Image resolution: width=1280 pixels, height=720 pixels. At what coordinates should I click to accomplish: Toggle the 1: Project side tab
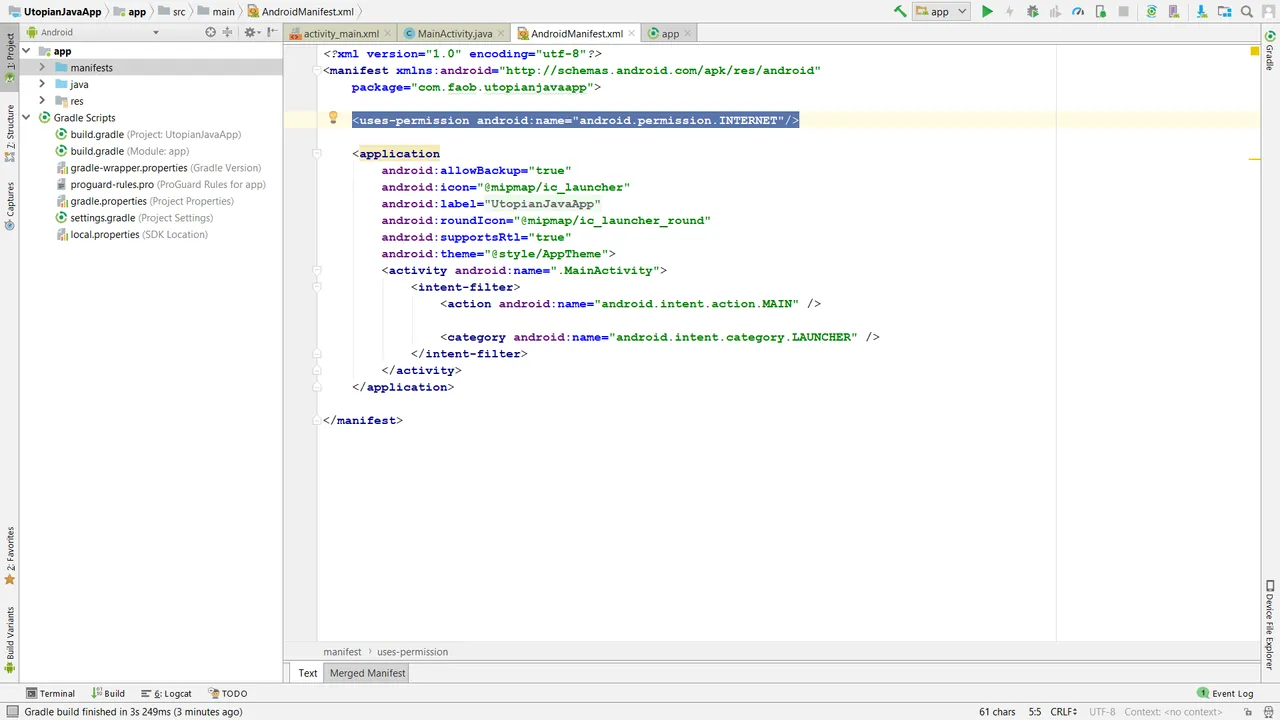[x=10, y=58]
